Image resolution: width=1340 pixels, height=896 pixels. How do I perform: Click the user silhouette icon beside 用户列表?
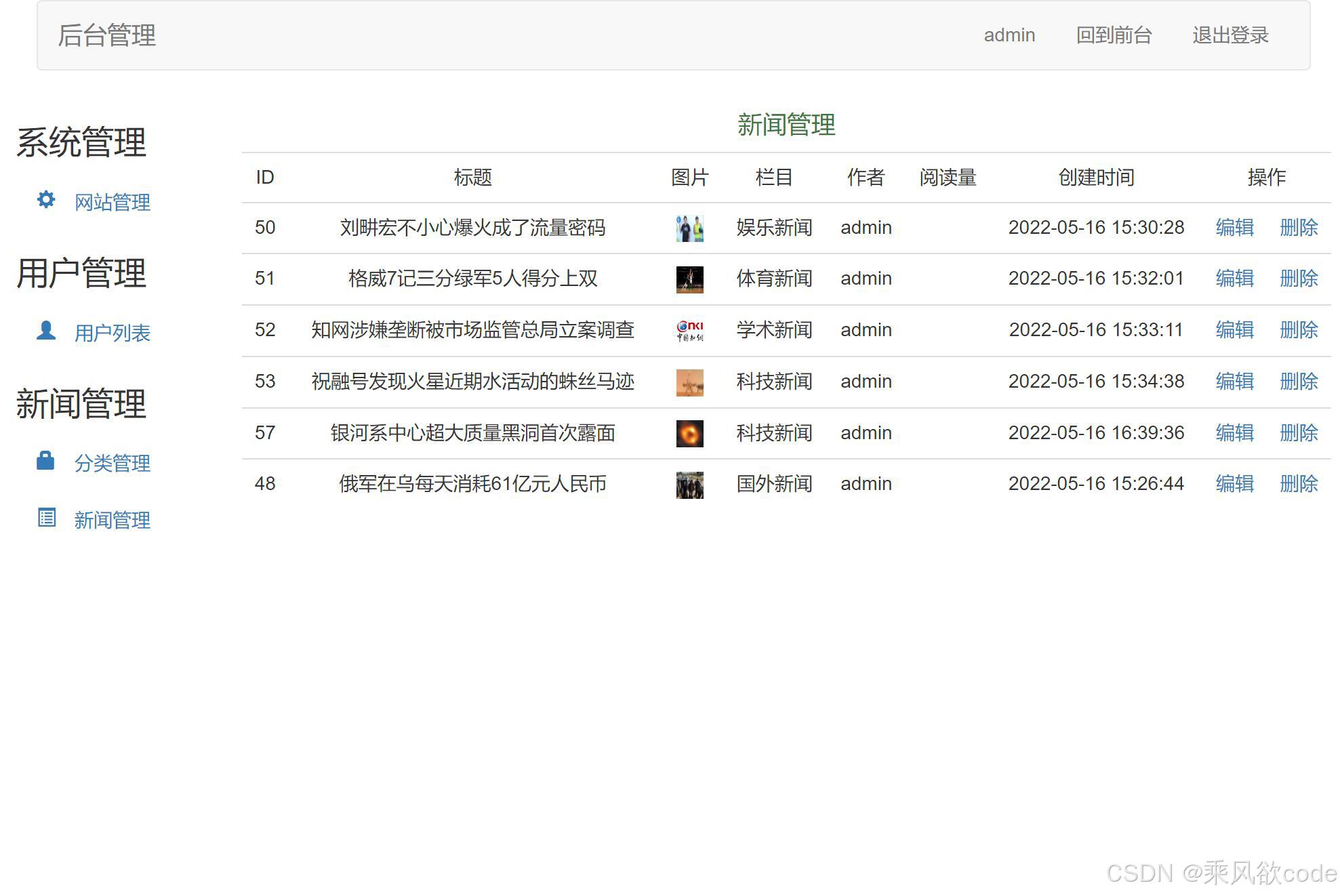[x=46, y=330]
